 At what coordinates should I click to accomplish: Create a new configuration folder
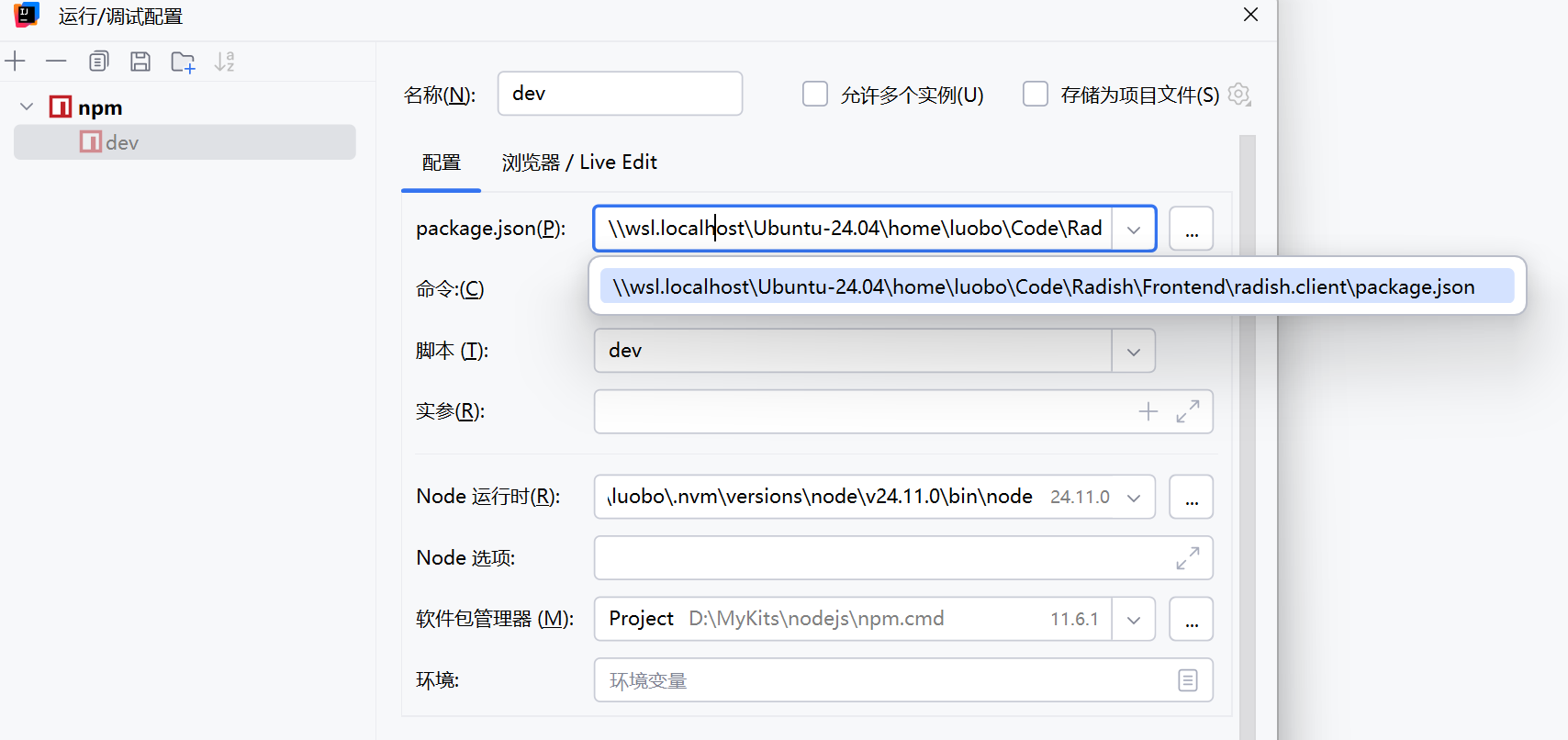click(183, 62)
